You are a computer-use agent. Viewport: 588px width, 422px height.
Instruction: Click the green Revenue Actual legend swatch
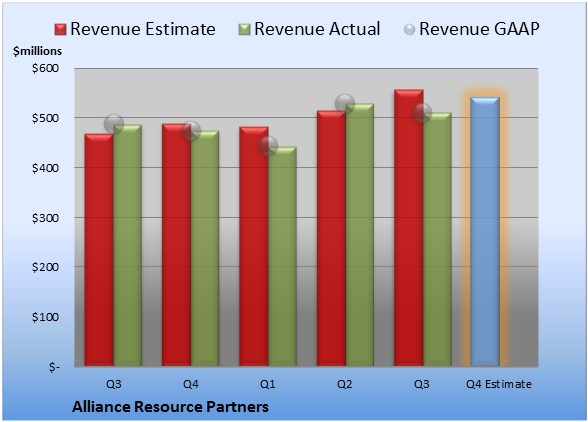pyautogui.click(x=244, y=30)
